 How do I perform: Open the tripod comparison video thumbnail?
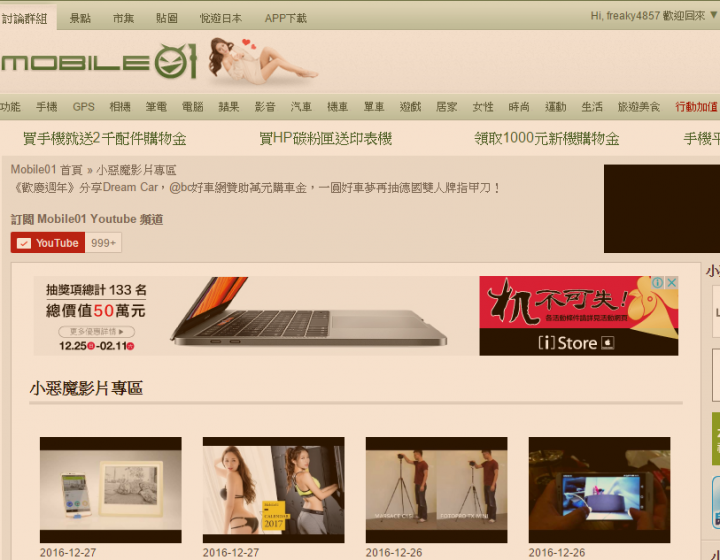(x=437, y=490)
